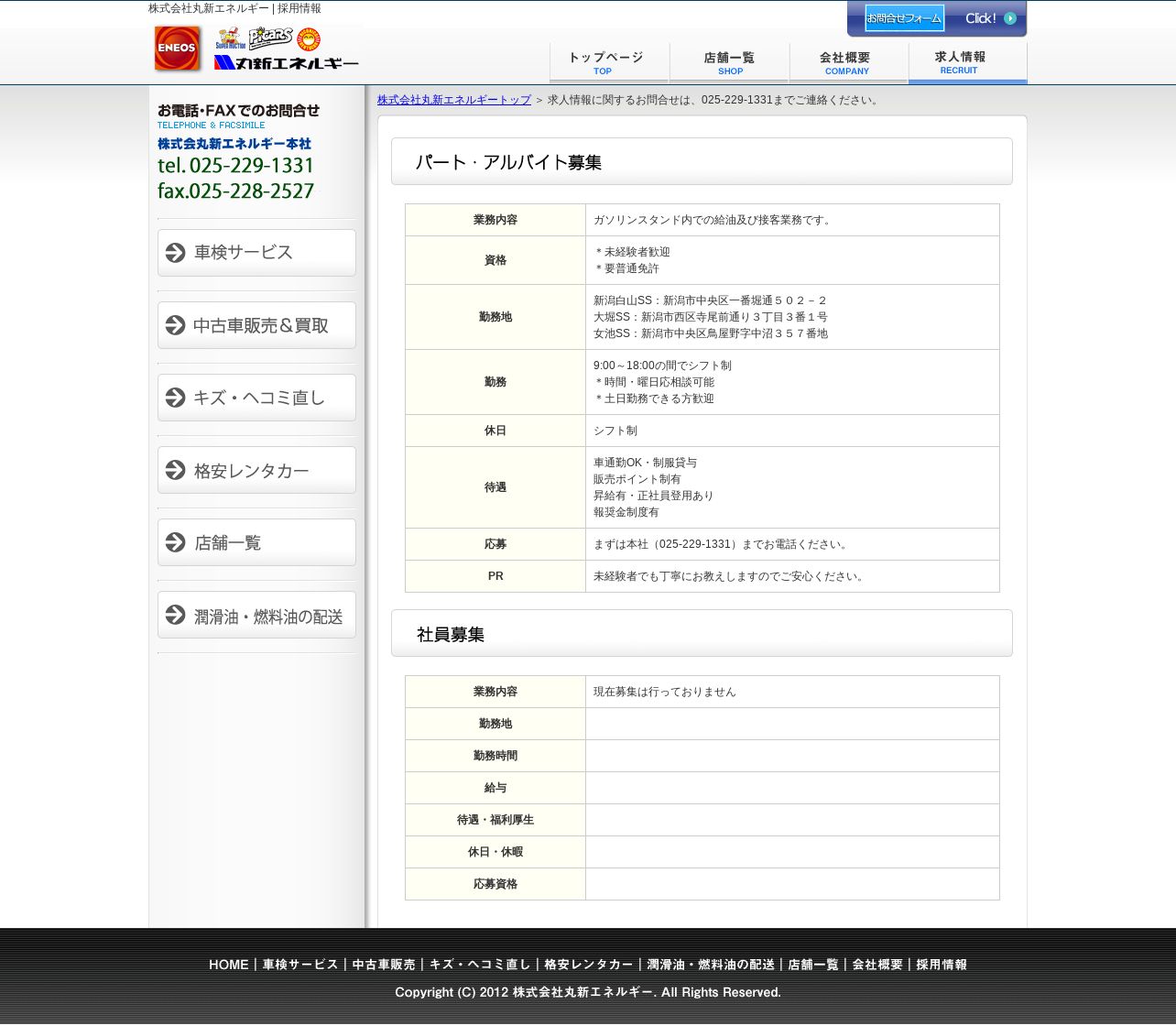Click the round arrow icon next to Click!
The height and width of the screenshot is (1026, 1176).
(x=1010, y=18)
